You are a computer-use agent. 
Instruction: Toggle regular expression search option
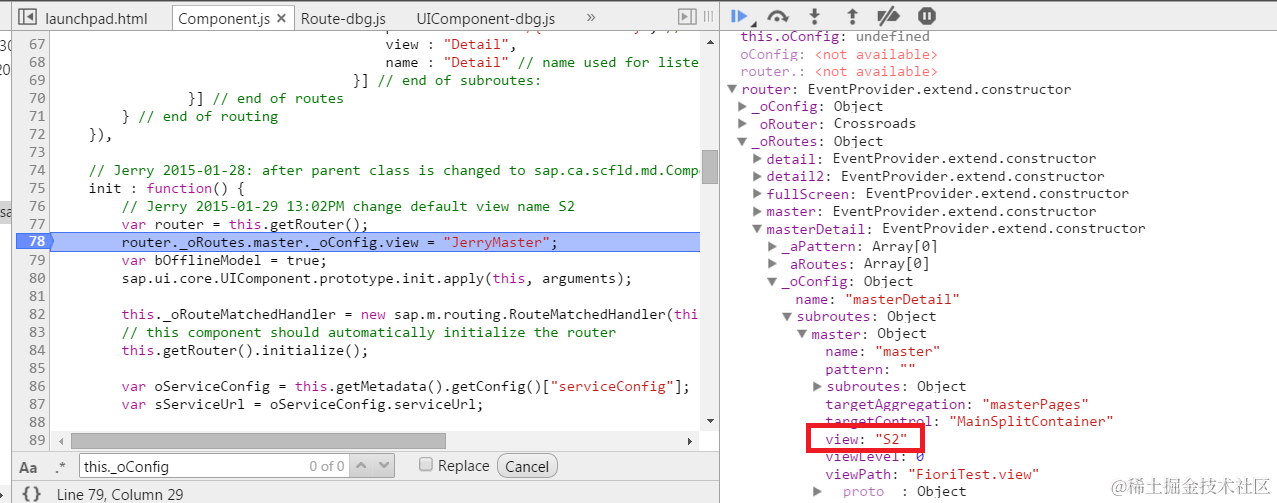click(x=61, y=467)
